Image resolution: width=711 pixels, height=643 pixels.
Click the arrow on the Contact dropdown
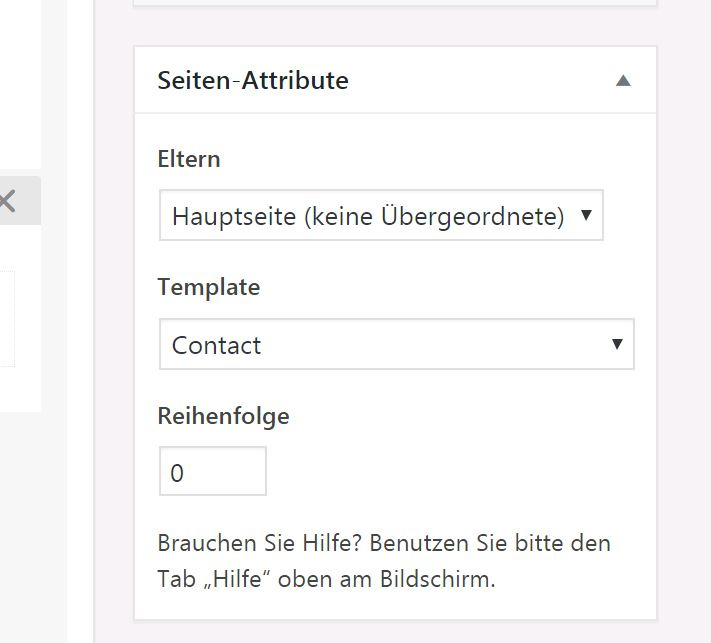click(x=617, y=344)
